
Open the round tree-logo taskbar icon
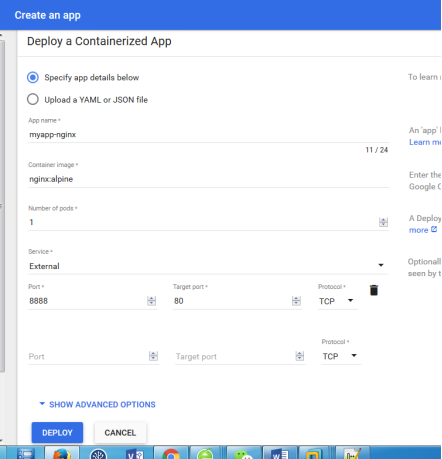pos(98,453)
